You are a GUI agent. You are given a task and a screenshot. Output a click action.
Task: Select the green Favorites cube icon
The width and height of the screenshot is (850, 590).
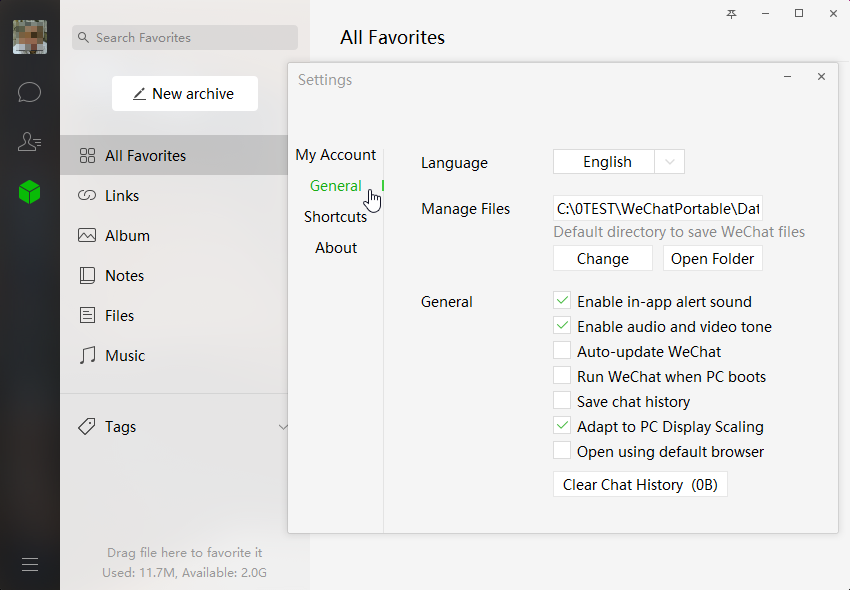(29, 192)
